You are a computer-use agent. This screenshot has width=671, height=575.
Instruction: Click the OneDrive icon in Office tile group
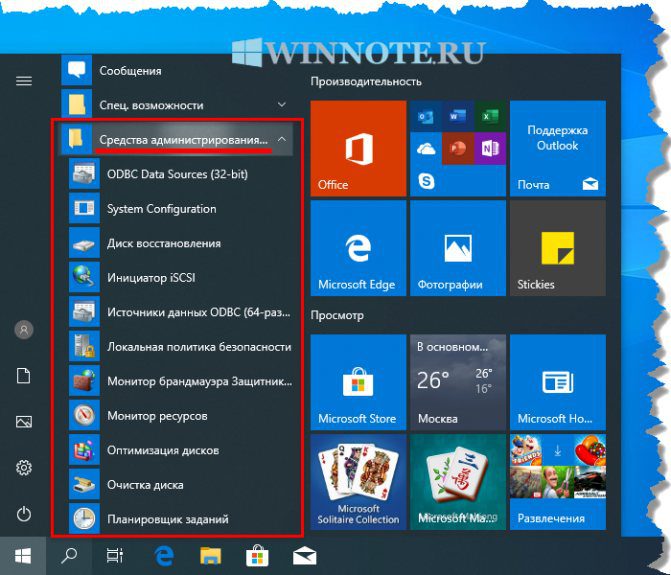point(426,148)
